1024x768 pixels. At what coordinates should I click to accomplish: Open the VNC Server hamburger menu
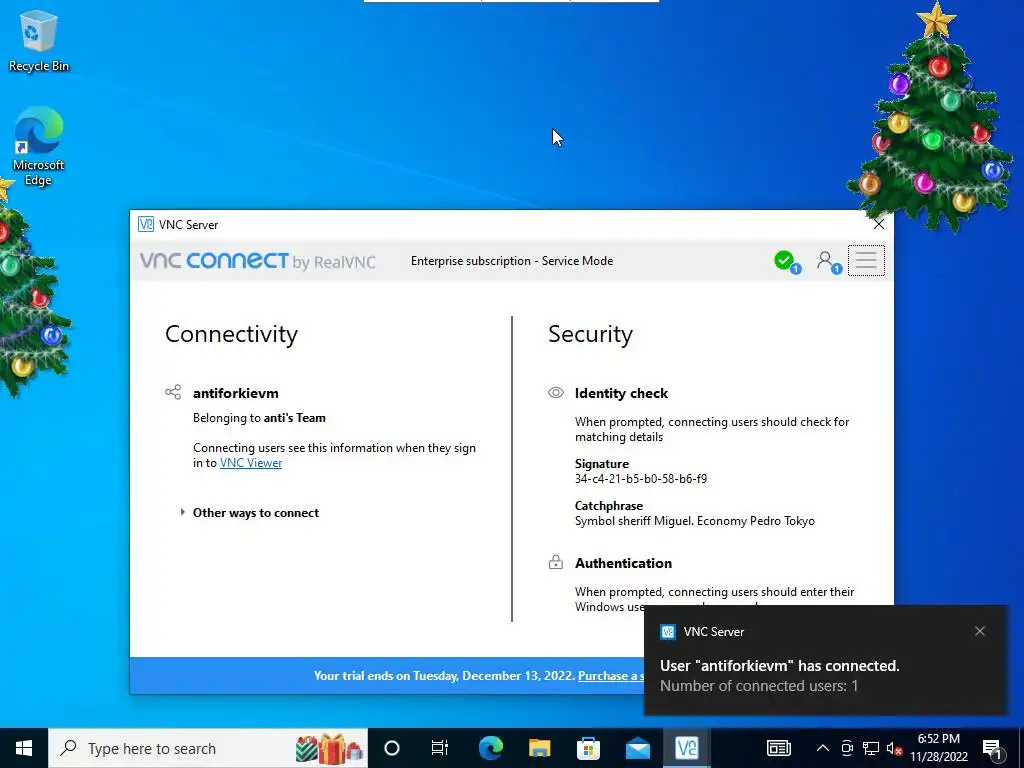click(x=866, y=261)
